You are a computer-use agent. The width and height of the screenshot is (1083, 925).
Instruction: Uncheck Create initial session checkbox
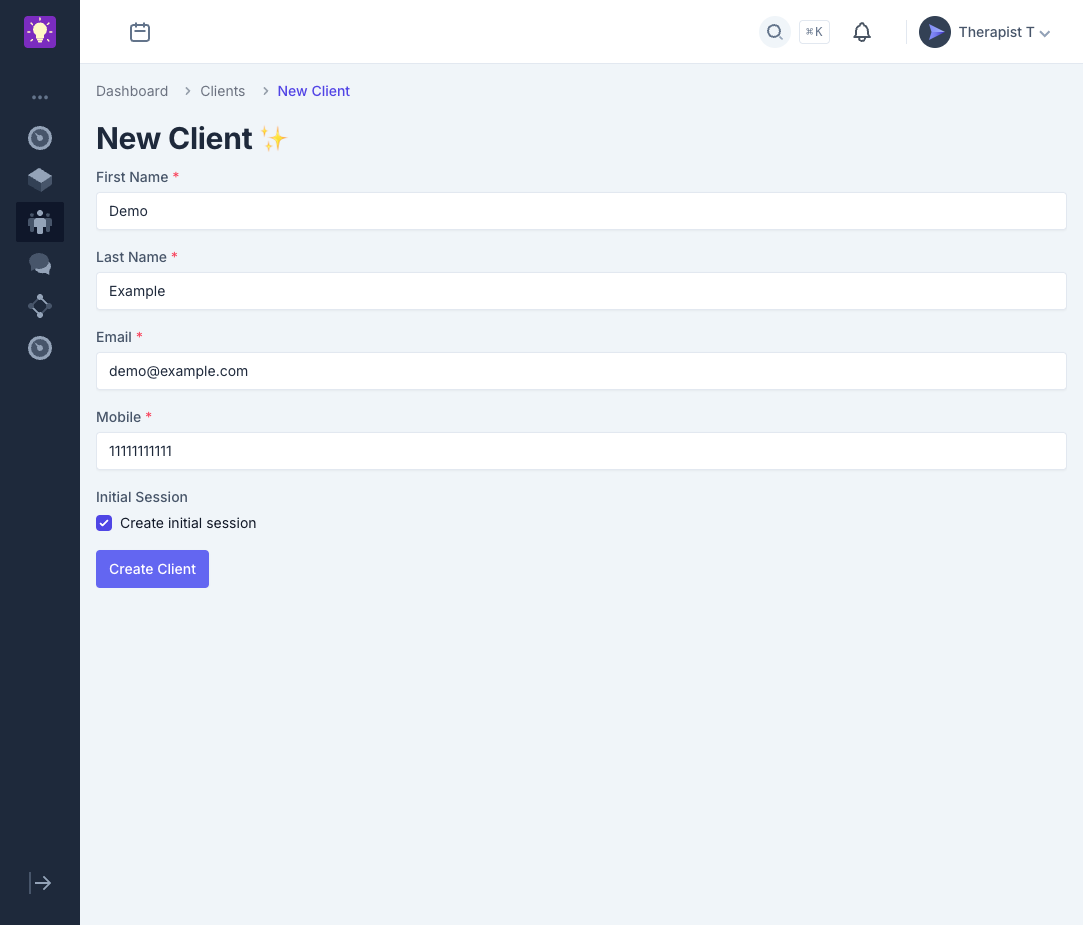(104, 524)
